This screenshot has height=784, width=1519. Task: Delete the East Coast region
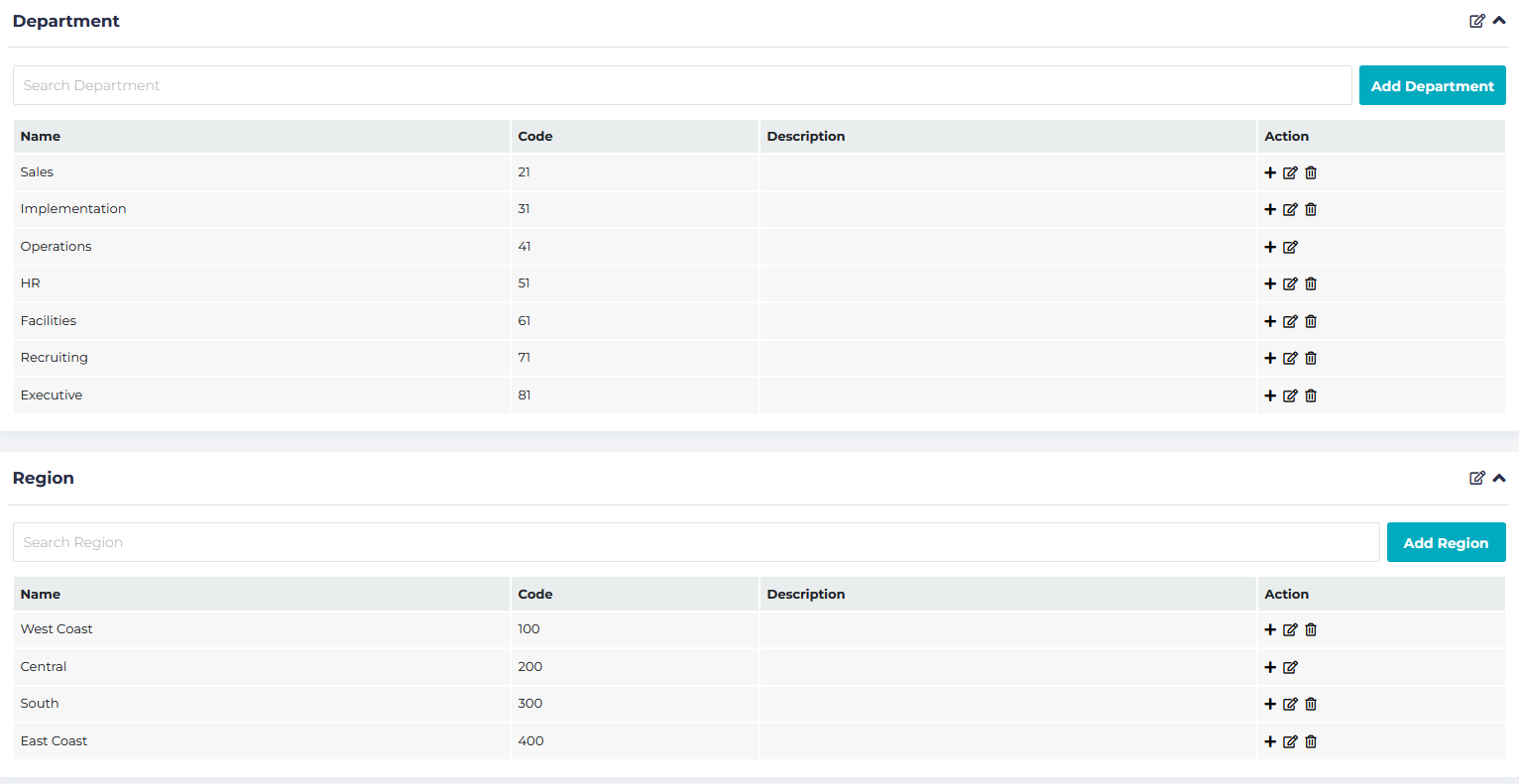tap(1311, 741)
